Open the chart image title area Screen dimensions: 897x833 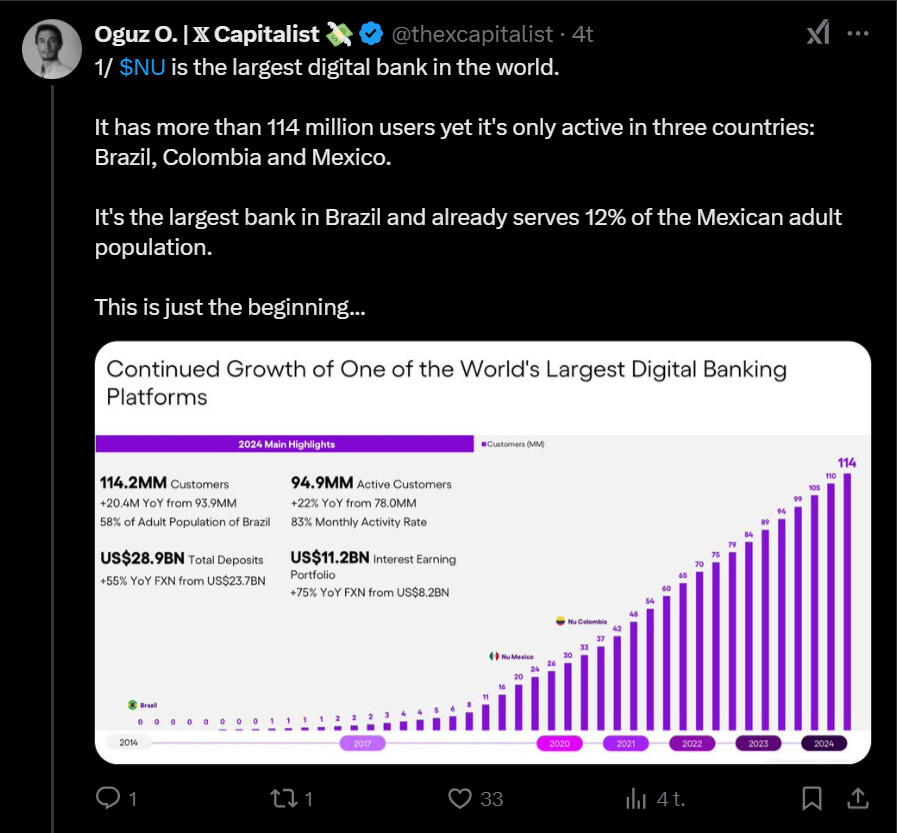447,382
